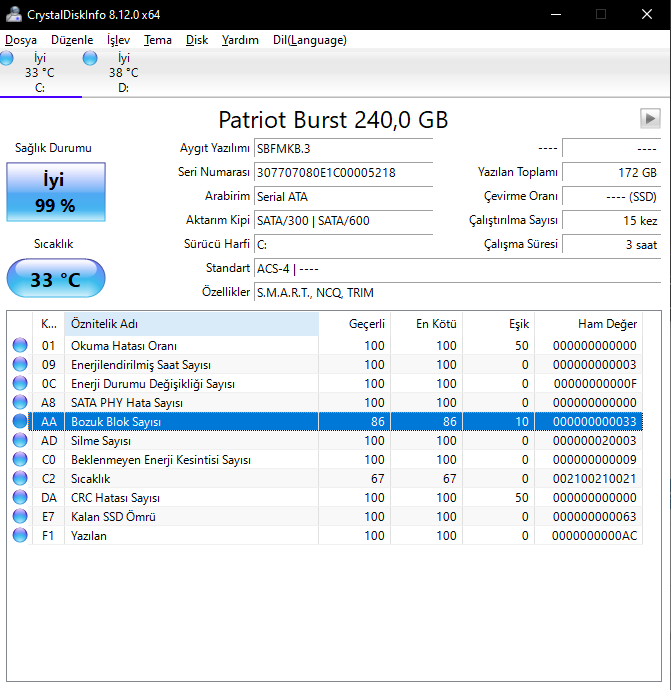671x690 pixels.
Task: Click status orb for SATA PHY Hata row
Action: [20, 402]
